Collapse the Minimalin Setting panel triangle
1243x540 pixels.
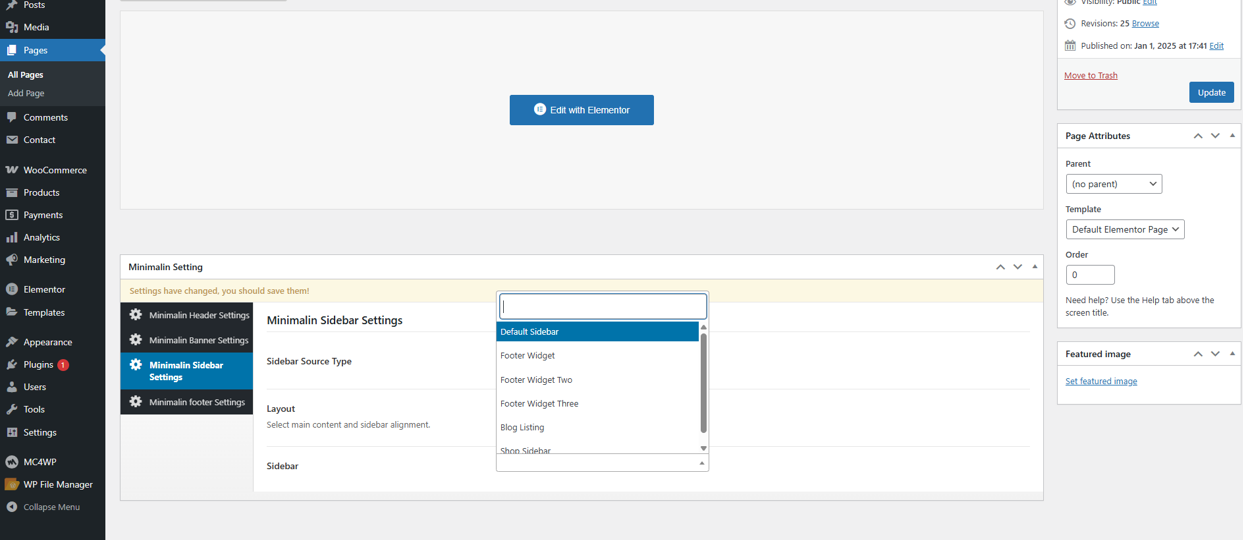pyautogui.click(x=1035, y=267)
